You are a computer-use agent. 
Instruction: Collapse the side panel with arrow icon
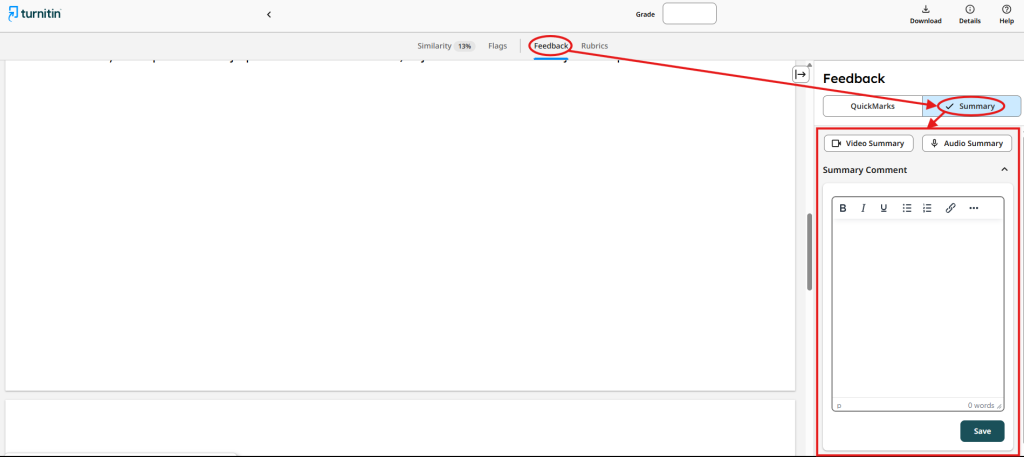point(801,74)
